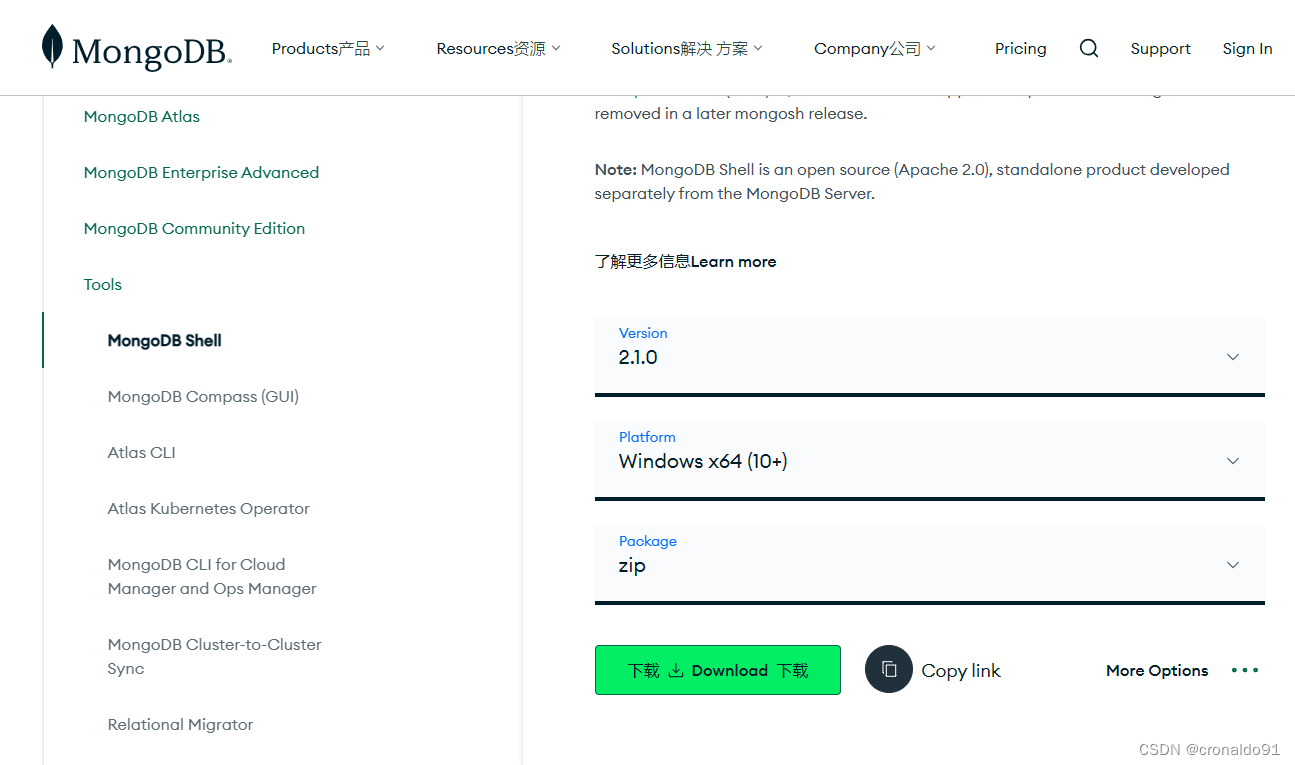Click the Products chevron arrow
This screenshot has width=1295, height=765.
coord(380,48)
